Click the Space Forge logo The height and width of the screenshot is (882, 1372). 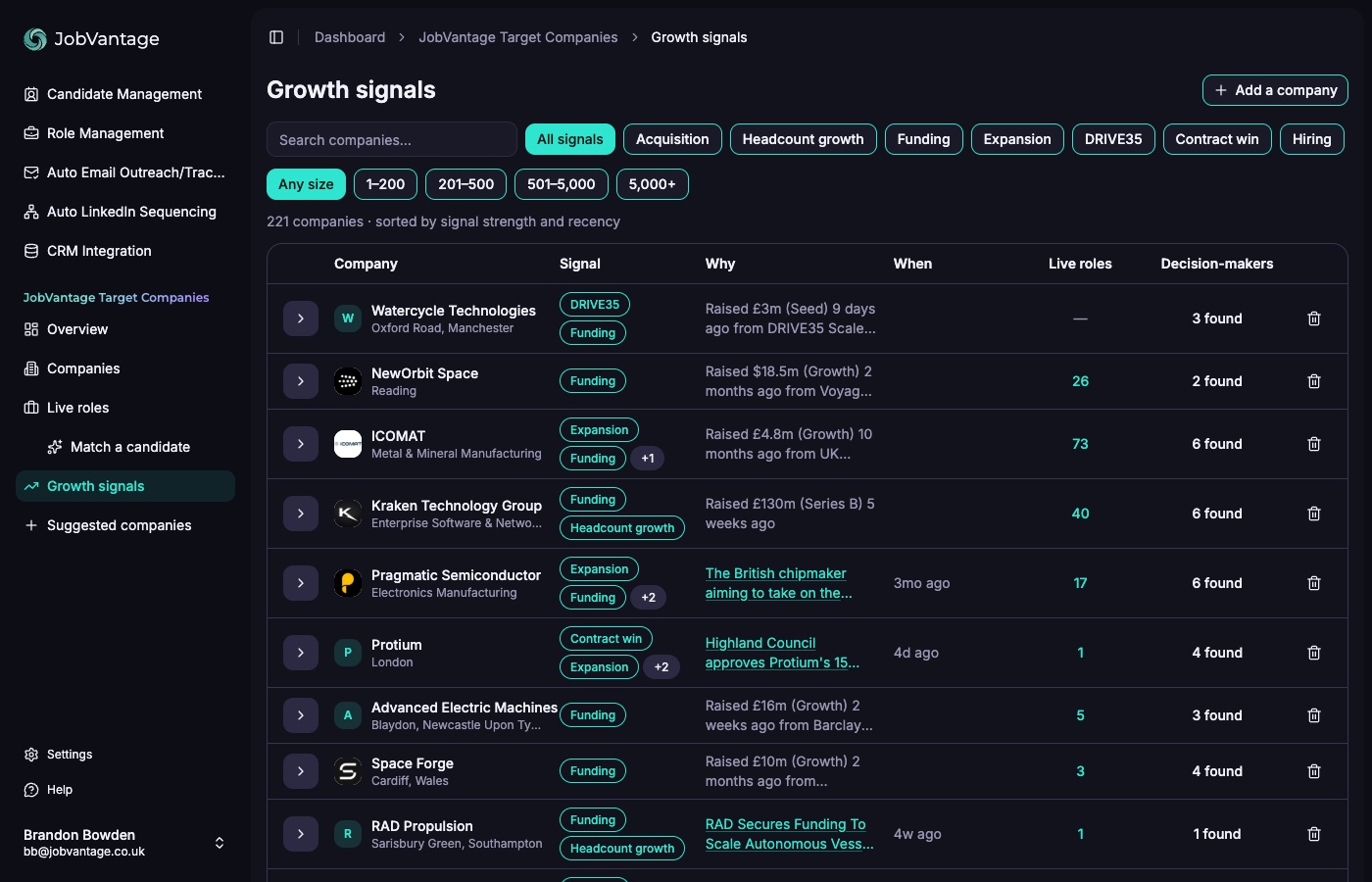348,771
